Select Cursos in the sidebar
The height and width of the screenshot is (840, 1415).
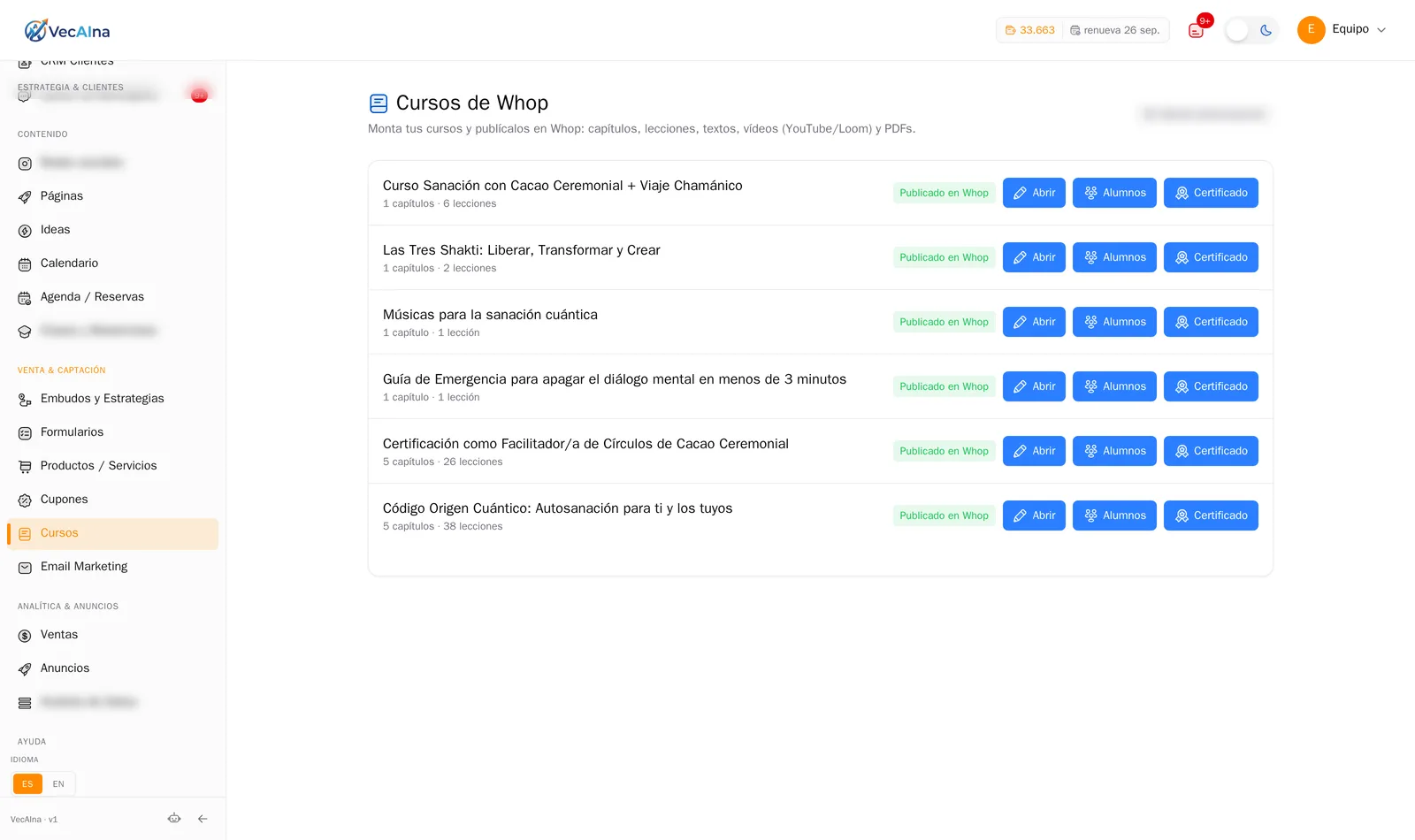point(112,534)
